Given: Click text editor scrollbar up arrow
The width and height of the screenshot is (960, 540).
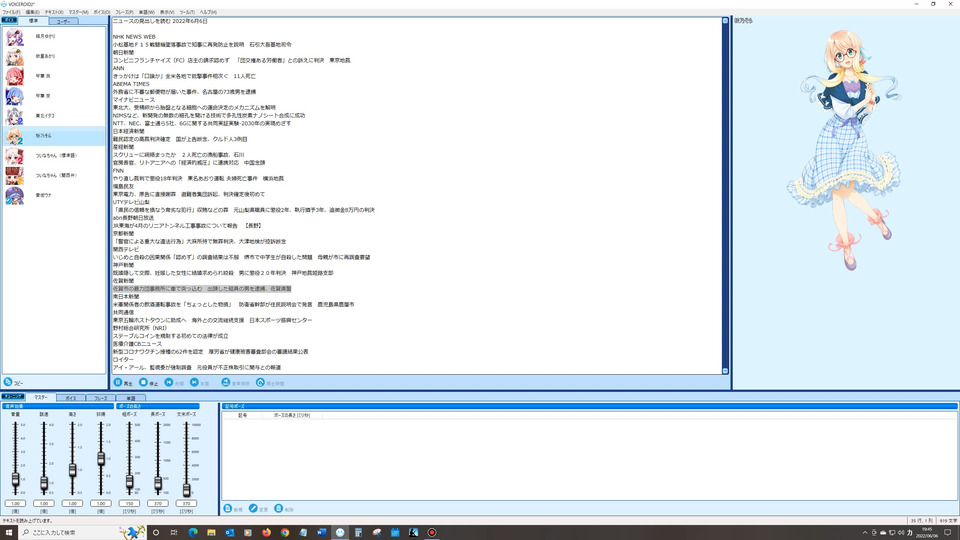Looking at the screenshot, I should pyautogui.click(x=726, y=21).
